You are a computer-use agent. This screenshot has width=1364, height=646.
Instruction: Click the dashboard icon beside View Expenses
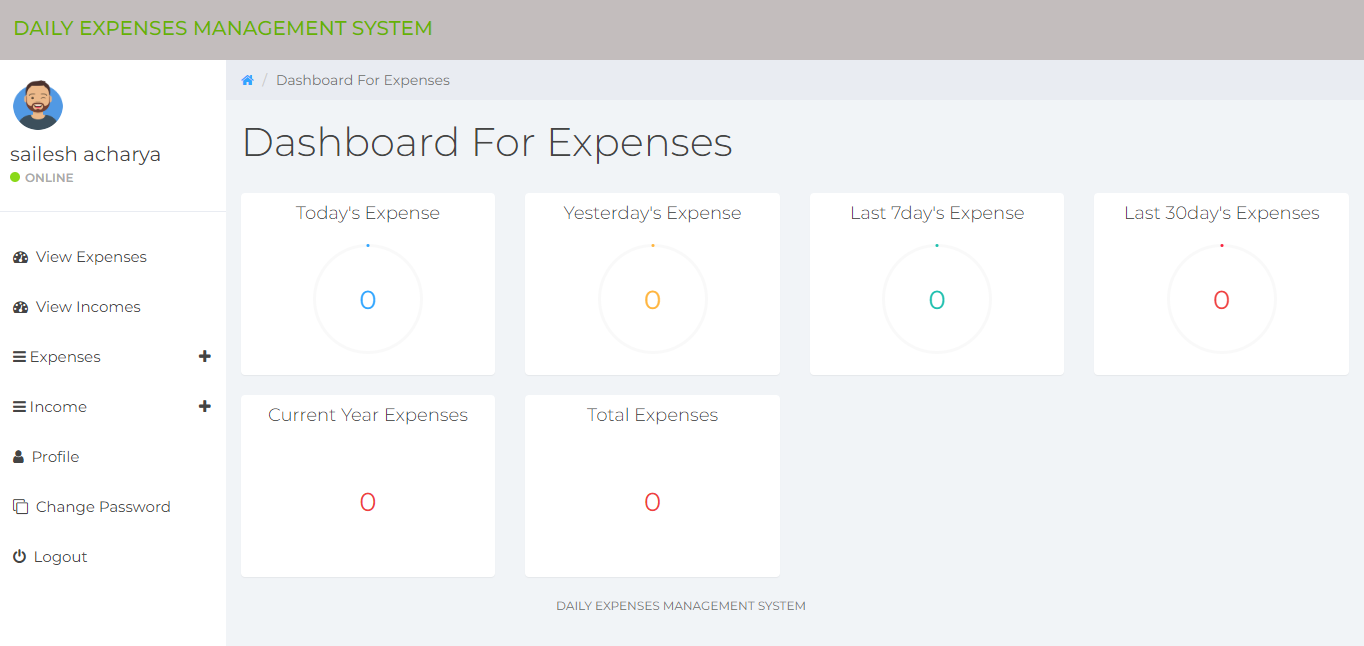tap(20, 257)
